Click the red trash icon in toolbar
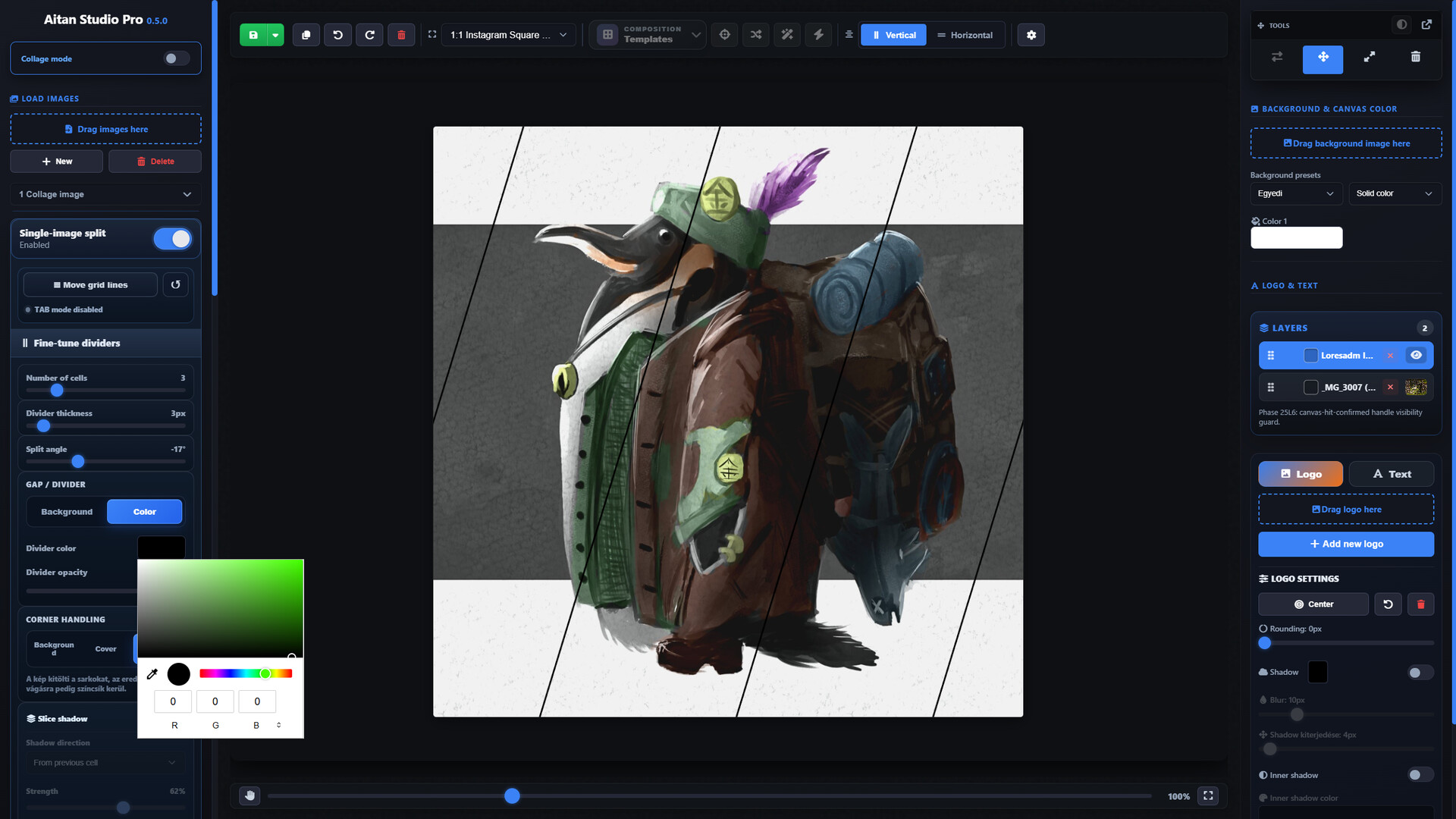Image resolution: width=1456 pixels, height=819 pixels. tap(401, 35)
